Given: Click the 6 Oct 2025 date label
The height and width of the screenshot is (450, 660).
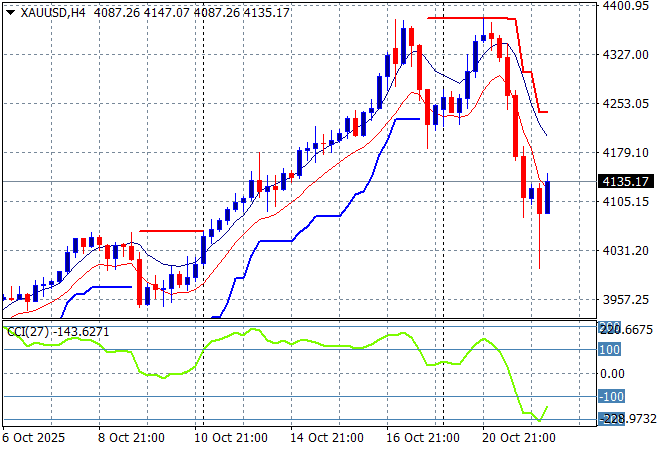Looking at the screenshot, I should (34, 438).
